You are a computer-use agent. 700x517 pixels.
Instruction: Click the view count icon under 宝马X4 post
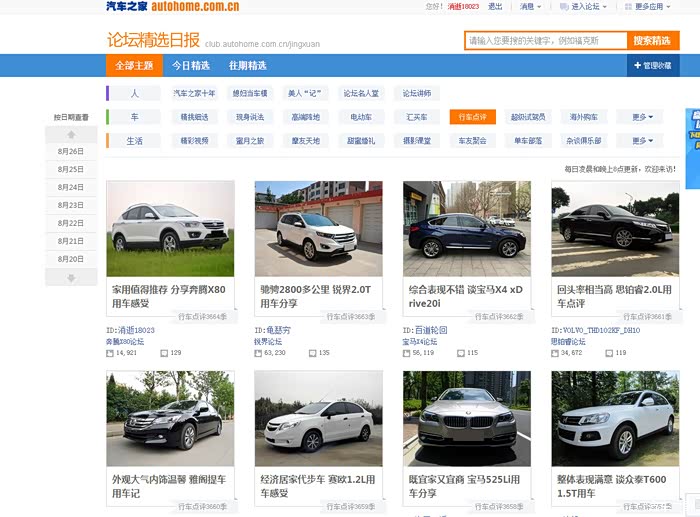pos(408,353)
